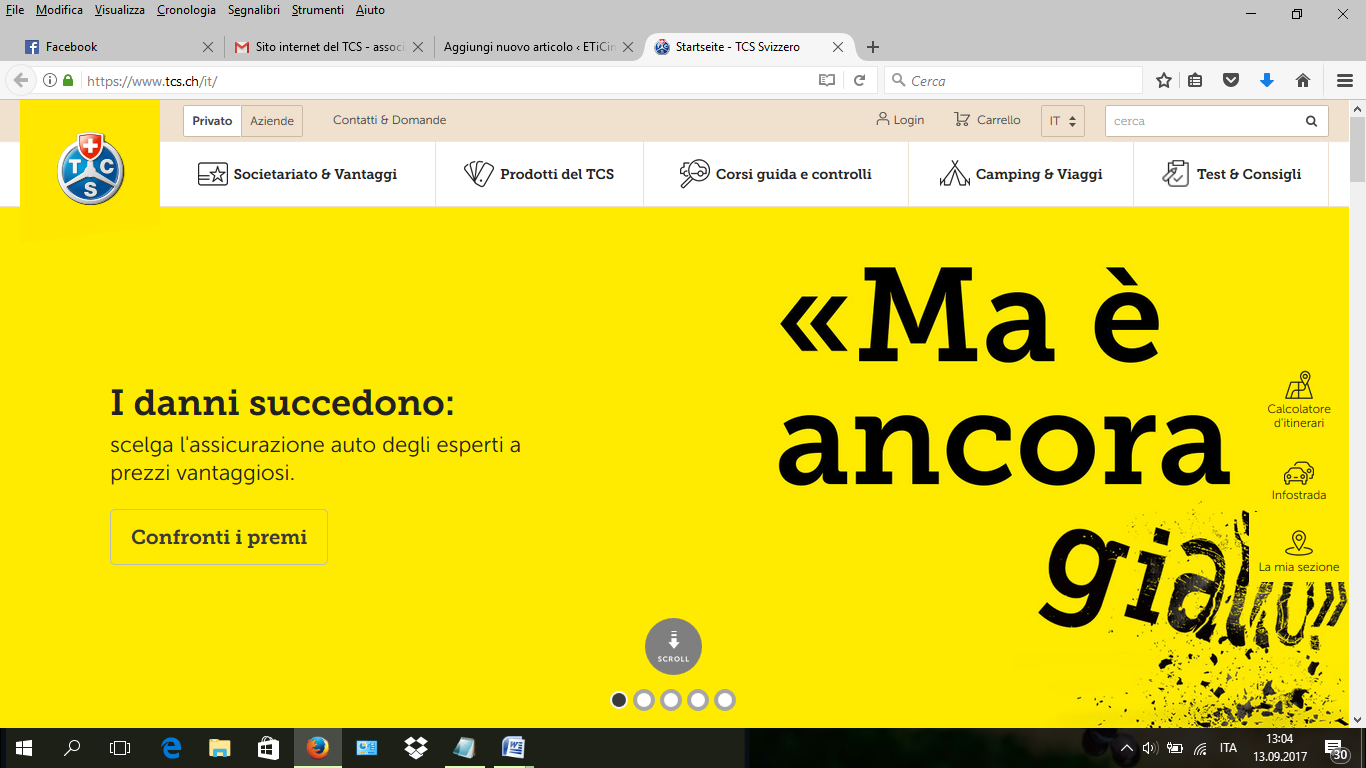Click the TCS logo
1366x768 pixels.
[x=90, y=168]
